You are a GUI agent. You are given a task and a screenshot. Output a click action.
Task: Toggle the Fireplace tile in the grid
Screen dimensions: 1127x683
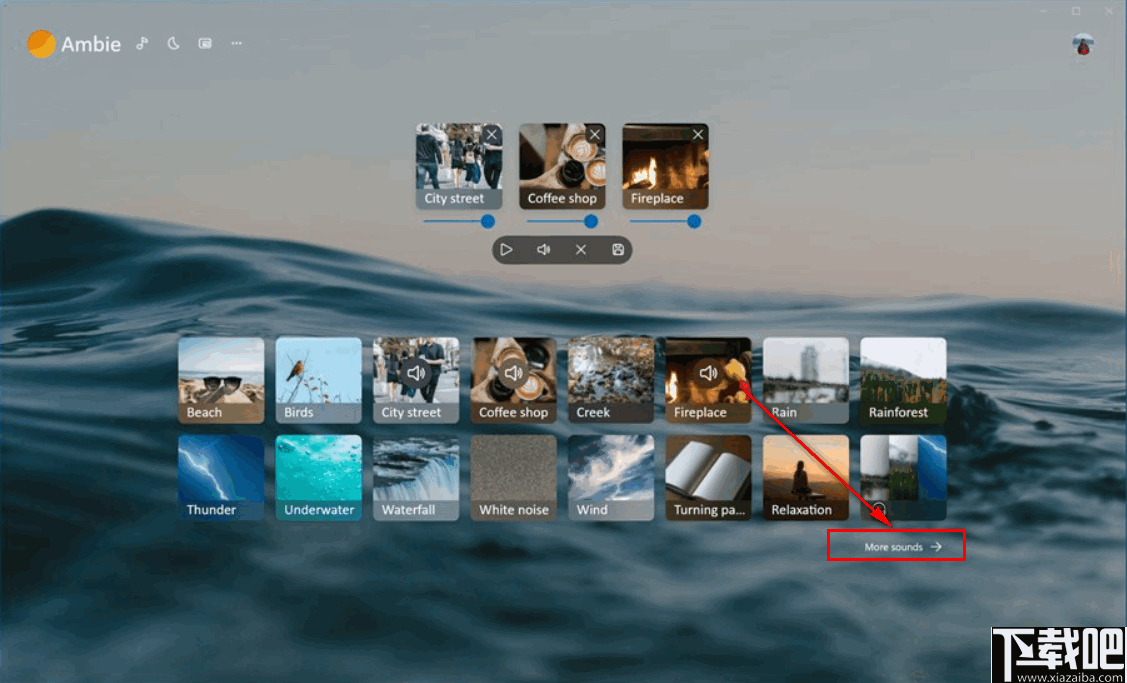pyautogui.click(x=708, y=380)
